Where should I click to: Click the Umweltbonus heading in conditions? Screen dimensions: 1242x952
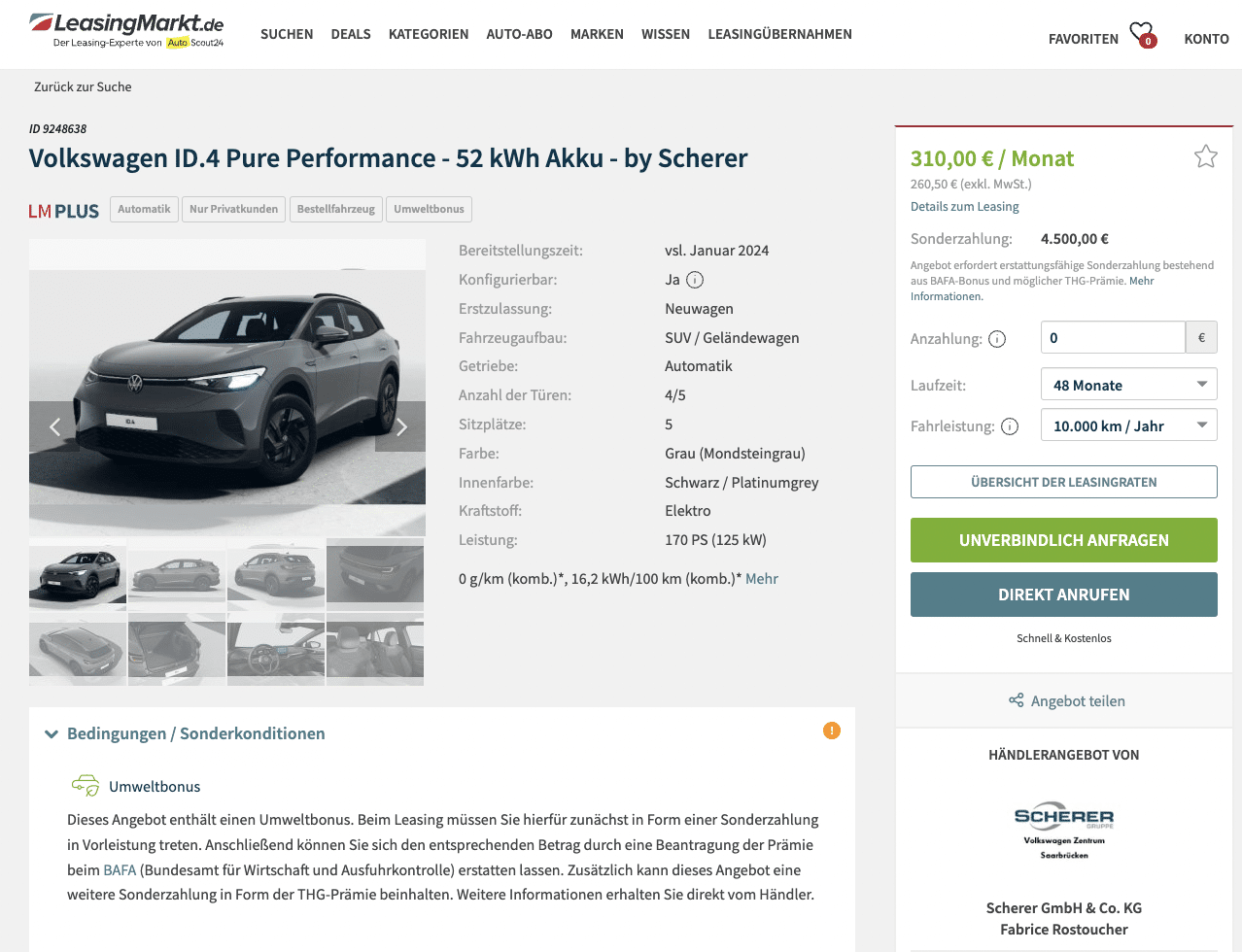pyautogui.click(x=155, y=786)
